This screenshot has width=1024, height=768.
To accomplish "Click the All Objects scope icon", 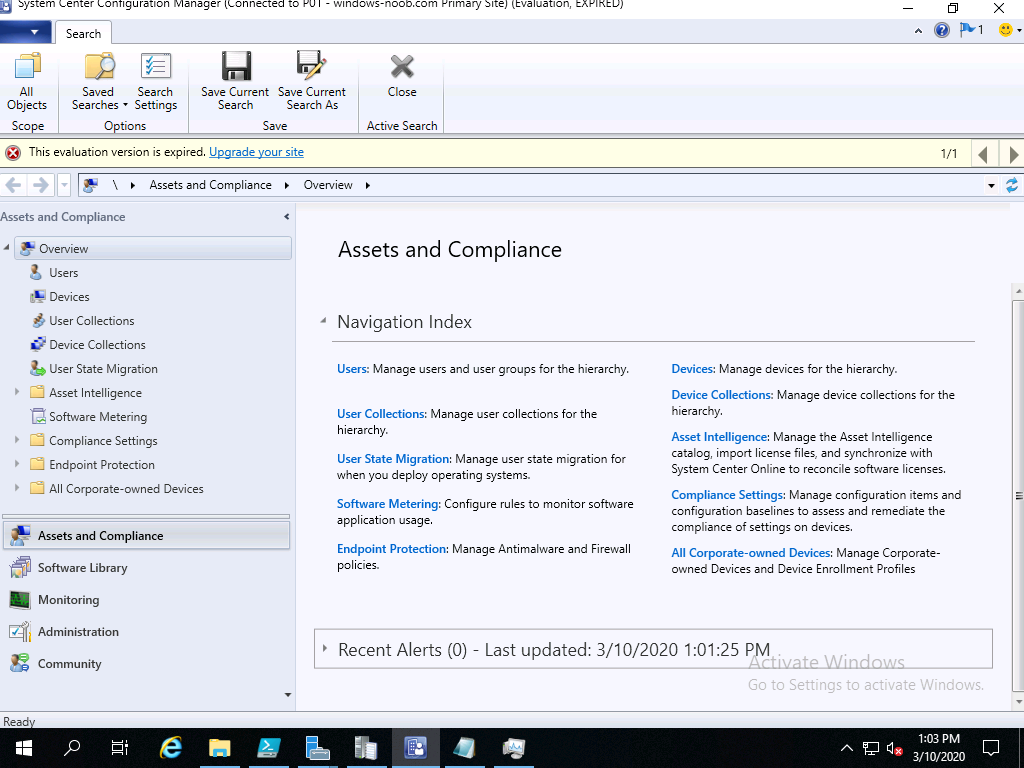I will coord(27,82).
